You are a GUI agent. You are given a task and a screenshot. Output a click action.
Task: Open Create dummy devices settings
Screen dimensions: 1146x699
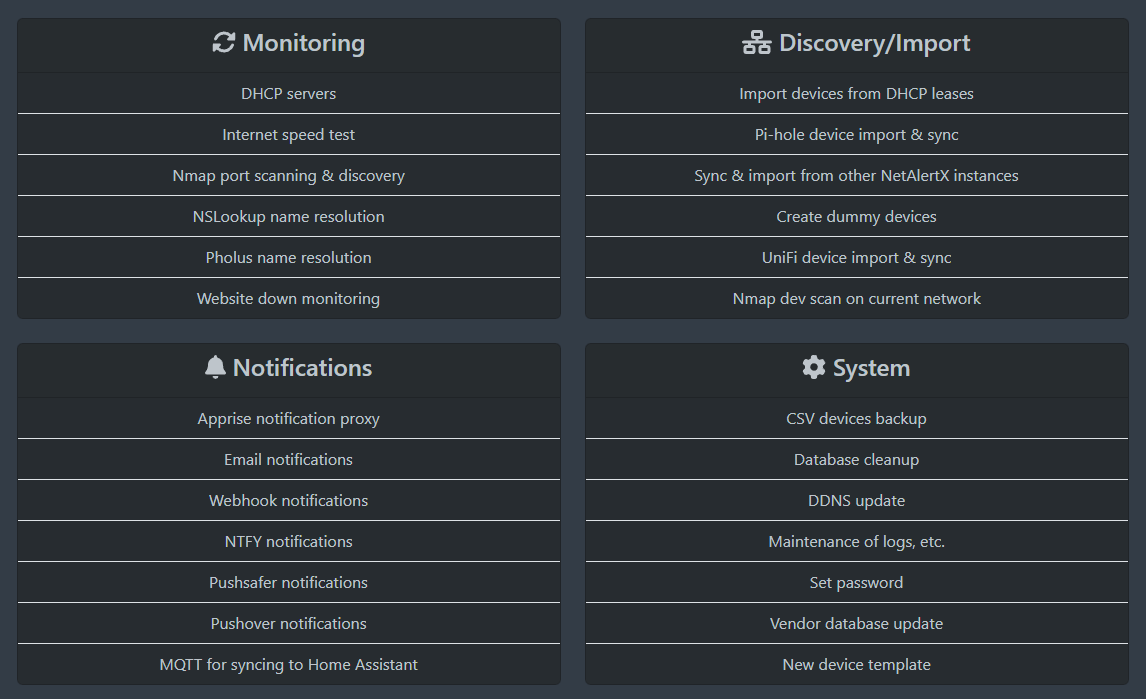(856, 216)
